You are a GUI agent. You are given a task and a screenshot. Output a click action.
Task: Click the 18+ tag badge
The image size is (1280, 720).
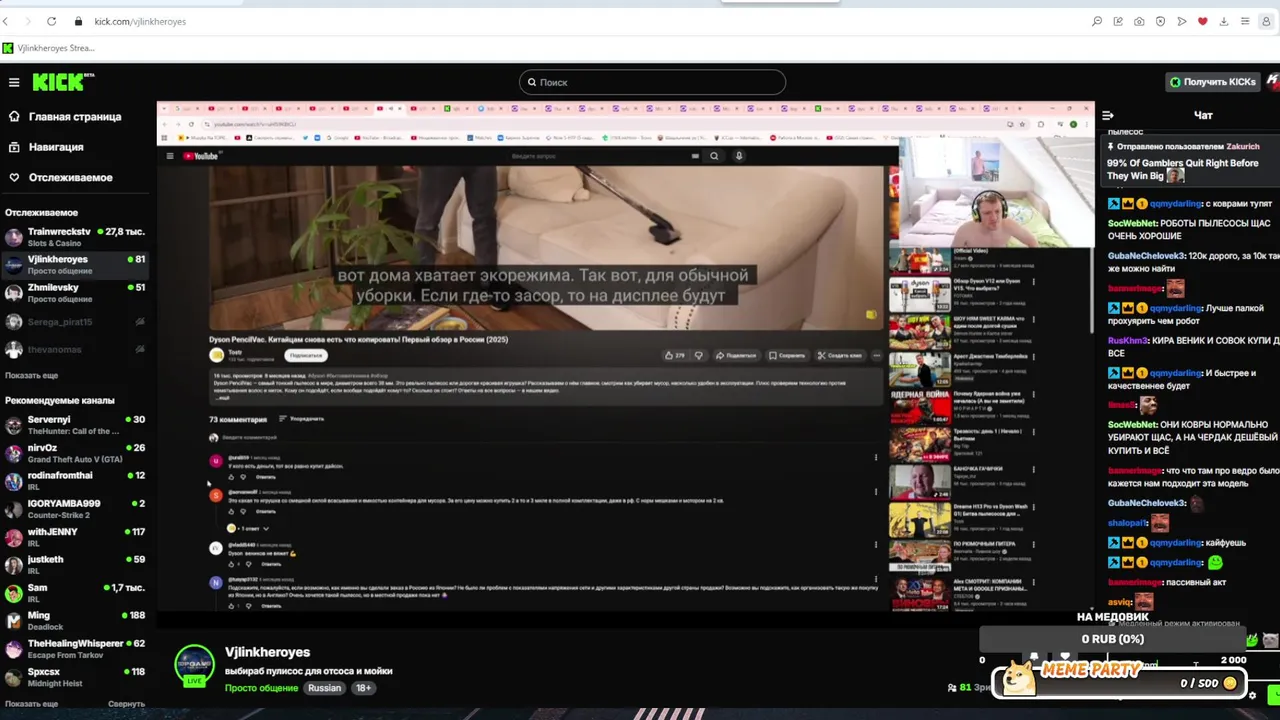[x=363, y=688]
